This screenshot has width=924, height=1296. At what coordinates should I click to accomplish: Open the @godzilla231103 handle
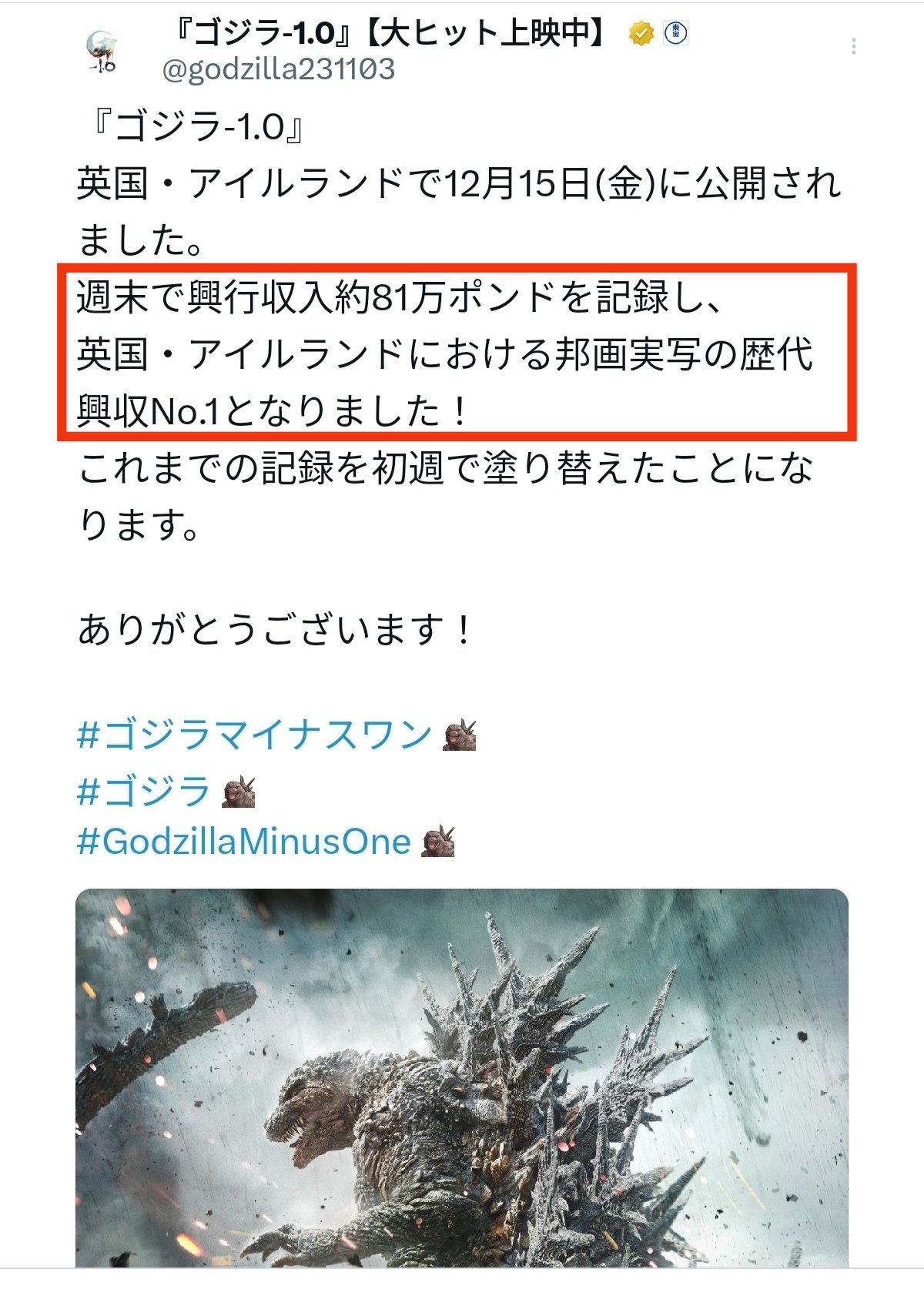coord(278,69)
